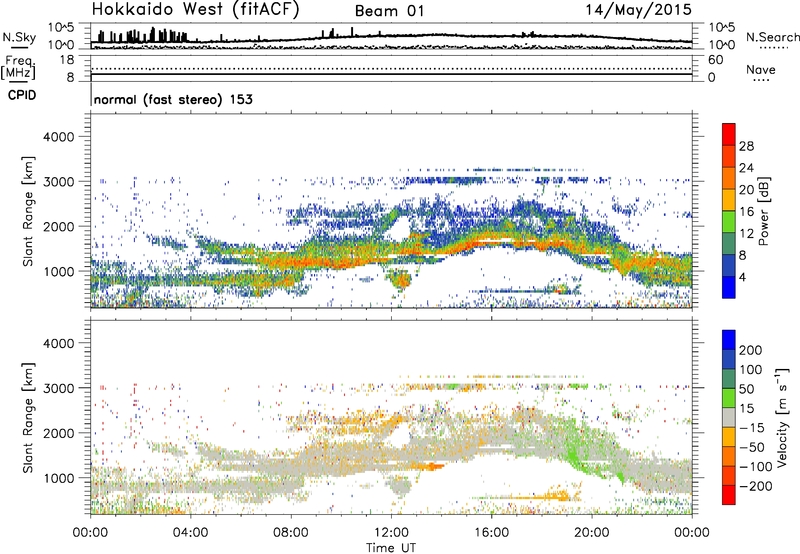This screenshot has width=800, height=554.
Task: Click the "20:00" time tick
Action: click(x=592, y=533)
